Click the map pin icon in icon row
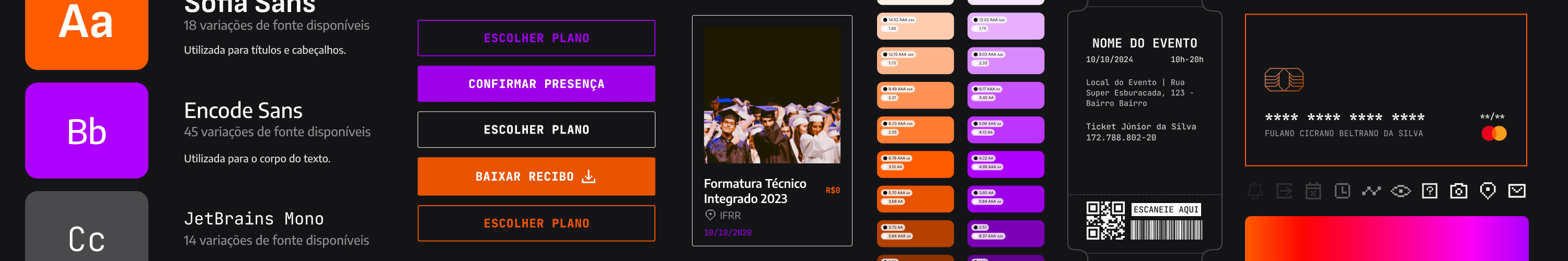 coord(1488,191)
